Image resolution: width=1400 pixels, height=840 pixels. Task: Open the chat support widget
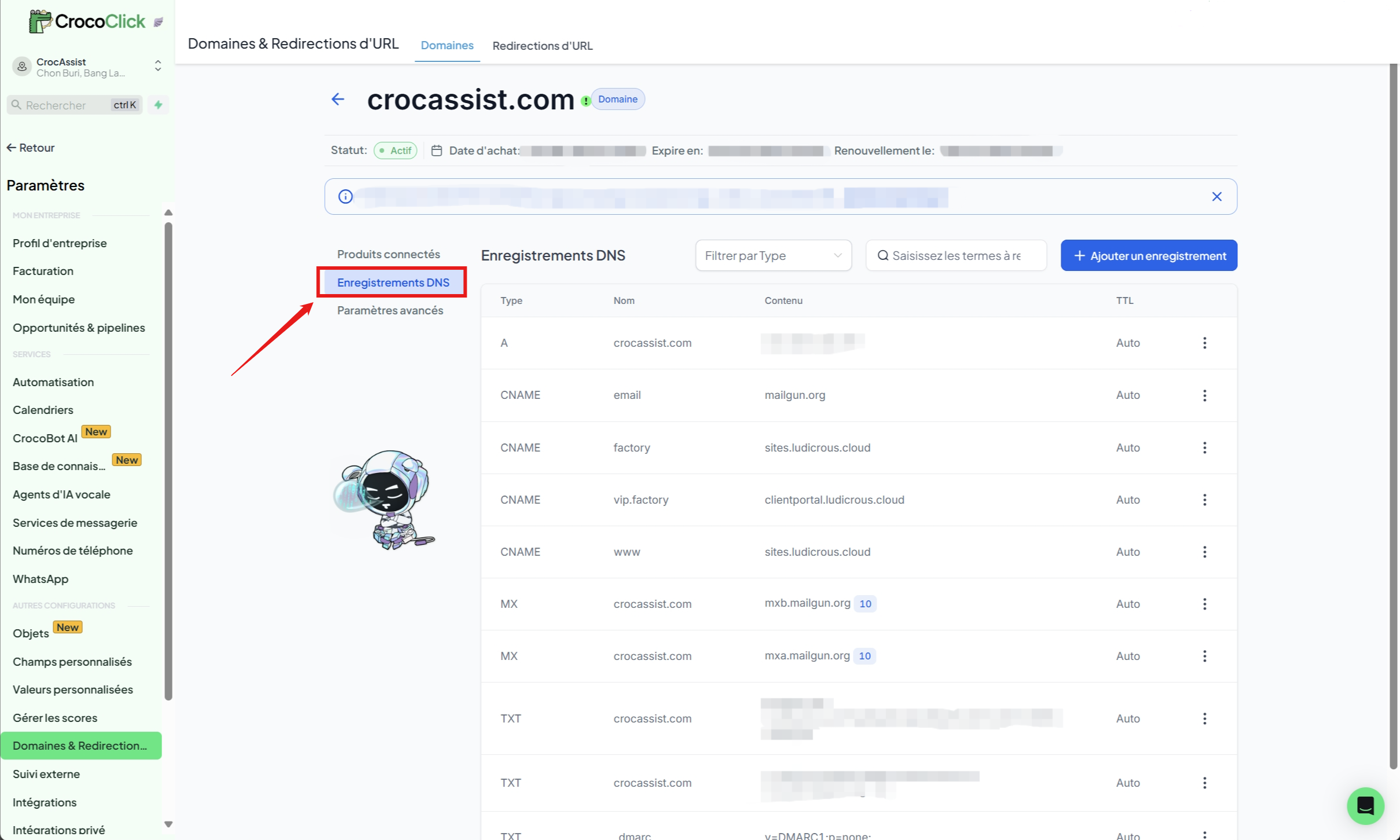1365,805
